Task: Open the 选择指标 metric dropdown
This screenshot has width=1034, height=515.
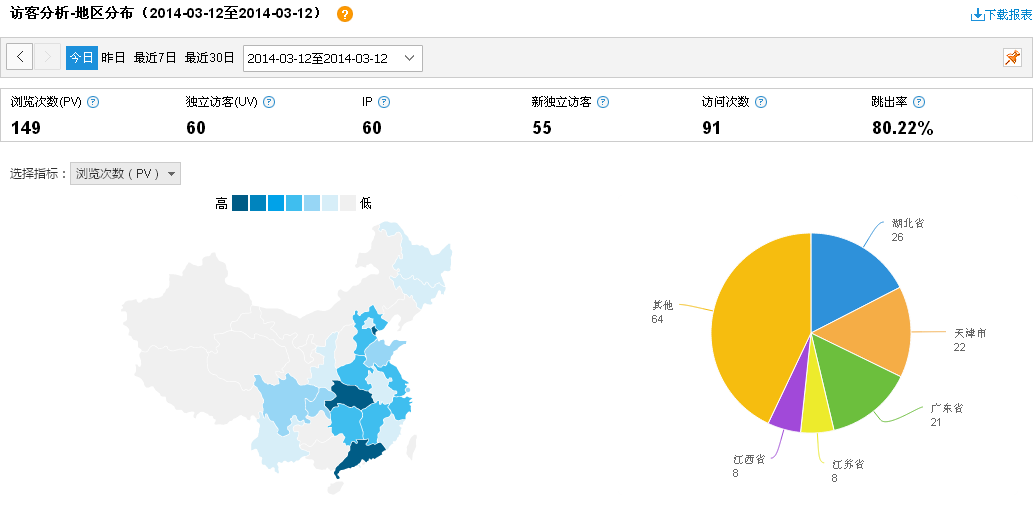Action: point(125,174)
